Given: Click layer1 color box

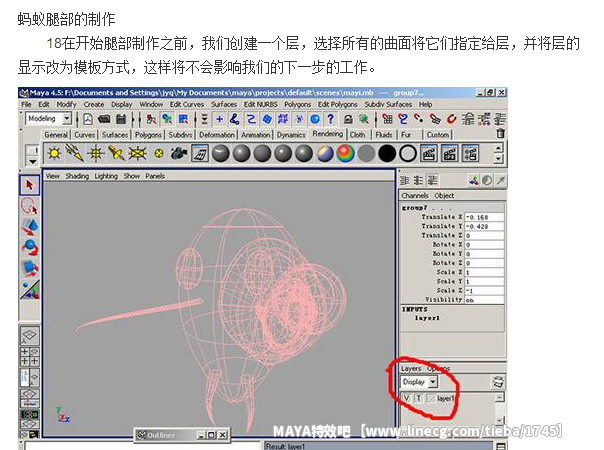Looking at the screenshot, I should 430,398.
